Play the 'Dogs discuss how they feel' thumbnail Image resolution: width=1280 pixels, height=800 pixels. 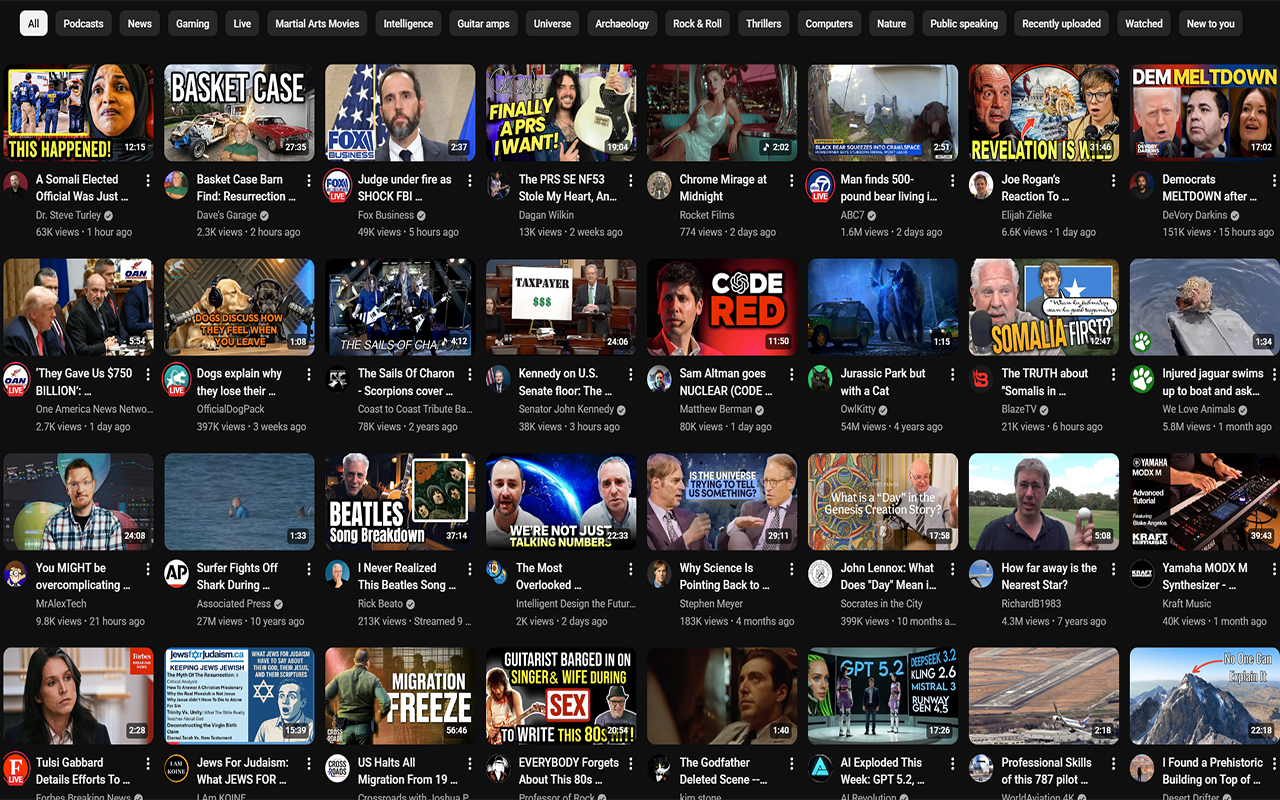pyautogui.click(x=239, y=308)
